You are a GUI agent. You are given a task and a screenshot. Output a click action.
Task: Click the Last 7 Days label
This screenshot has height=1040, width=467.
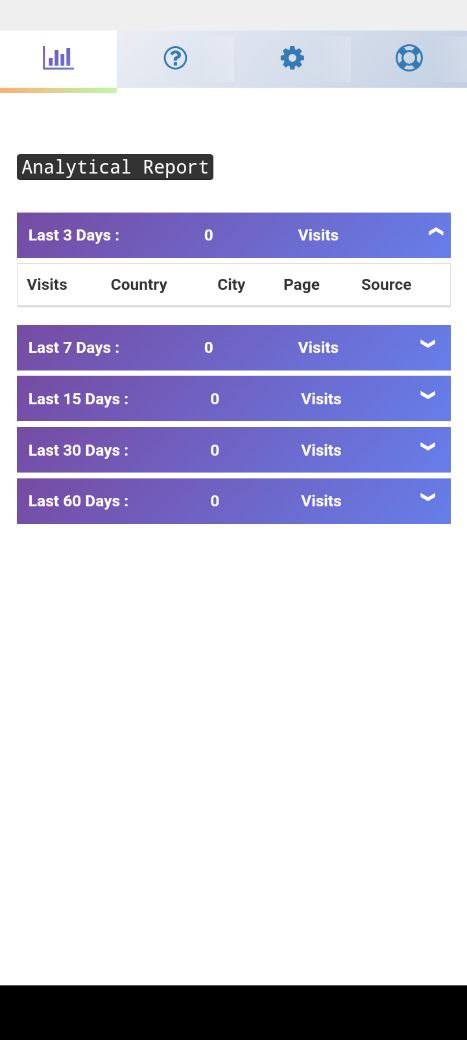point(74,348)
